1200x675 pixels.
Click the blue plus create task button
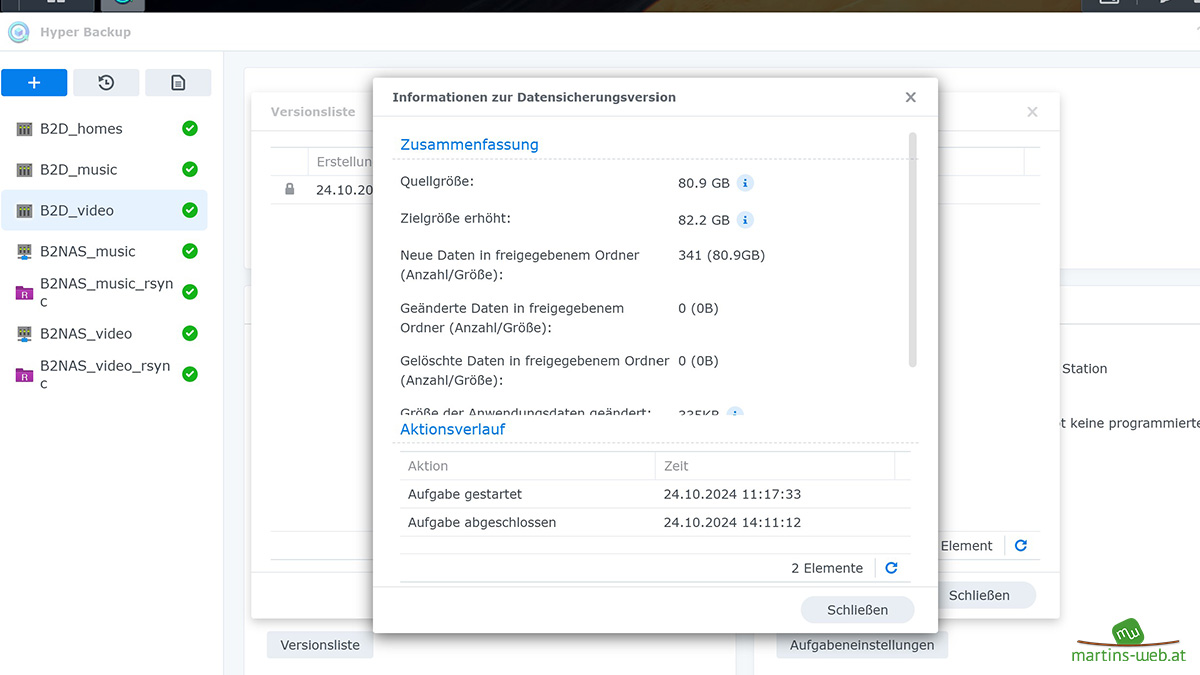tap(34, 83)
